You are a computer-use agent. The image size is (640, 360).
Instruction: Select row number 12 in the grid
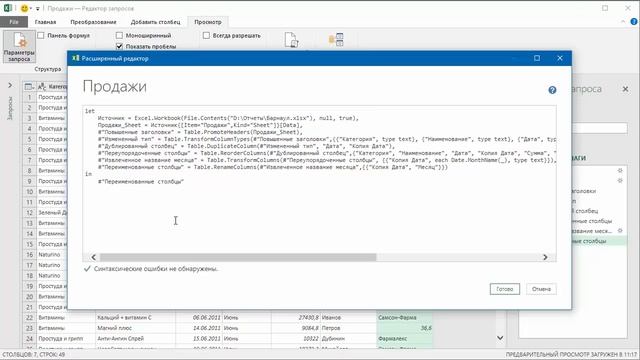pyautogui.click(x=29, y=213)
